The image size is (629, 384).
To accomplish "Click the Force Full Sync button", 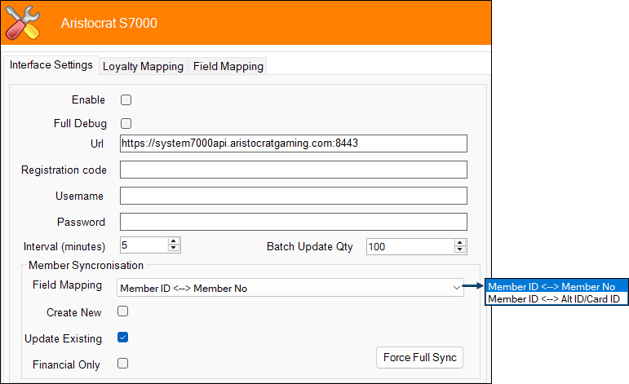I will (420, 358).
